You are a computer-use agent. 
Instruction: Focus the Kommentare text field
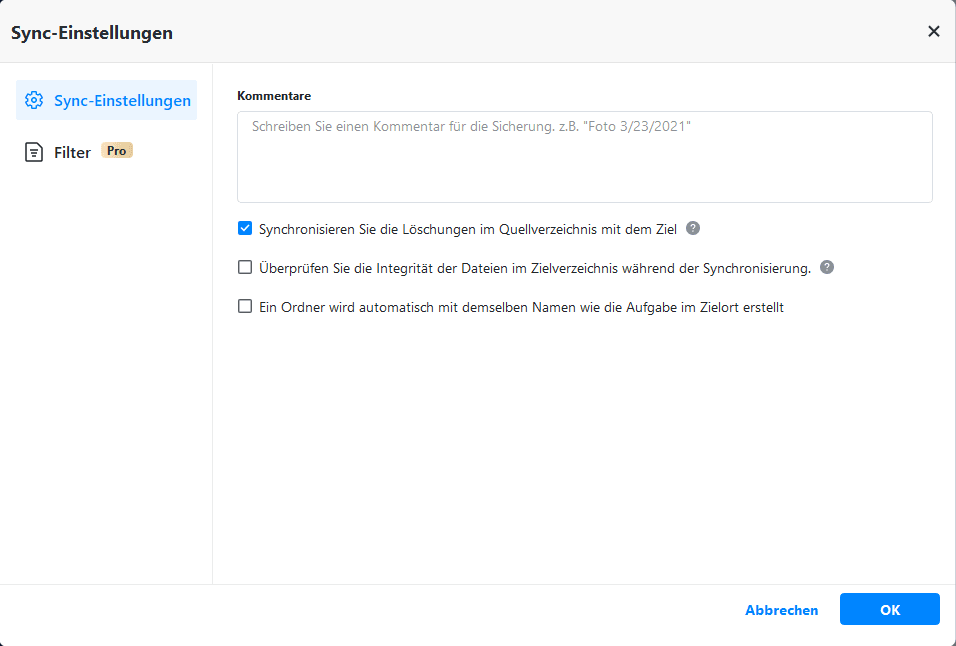(584, 157)
